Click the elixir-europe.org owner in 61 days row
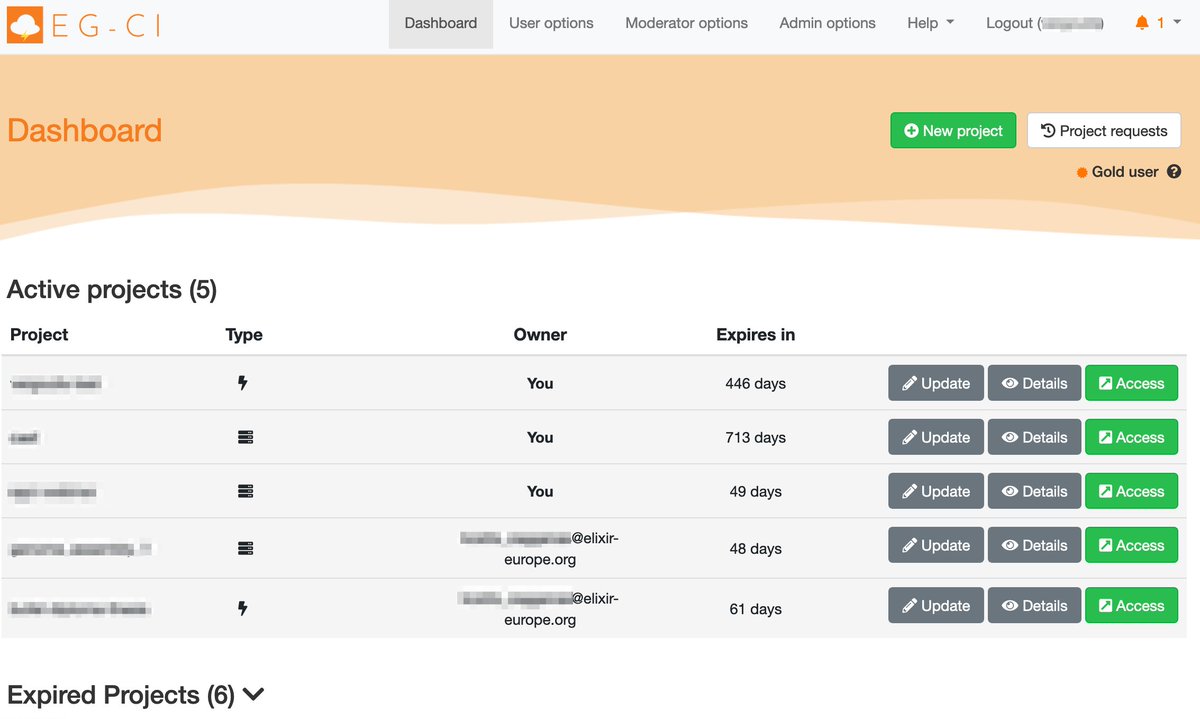 [540, 608]
